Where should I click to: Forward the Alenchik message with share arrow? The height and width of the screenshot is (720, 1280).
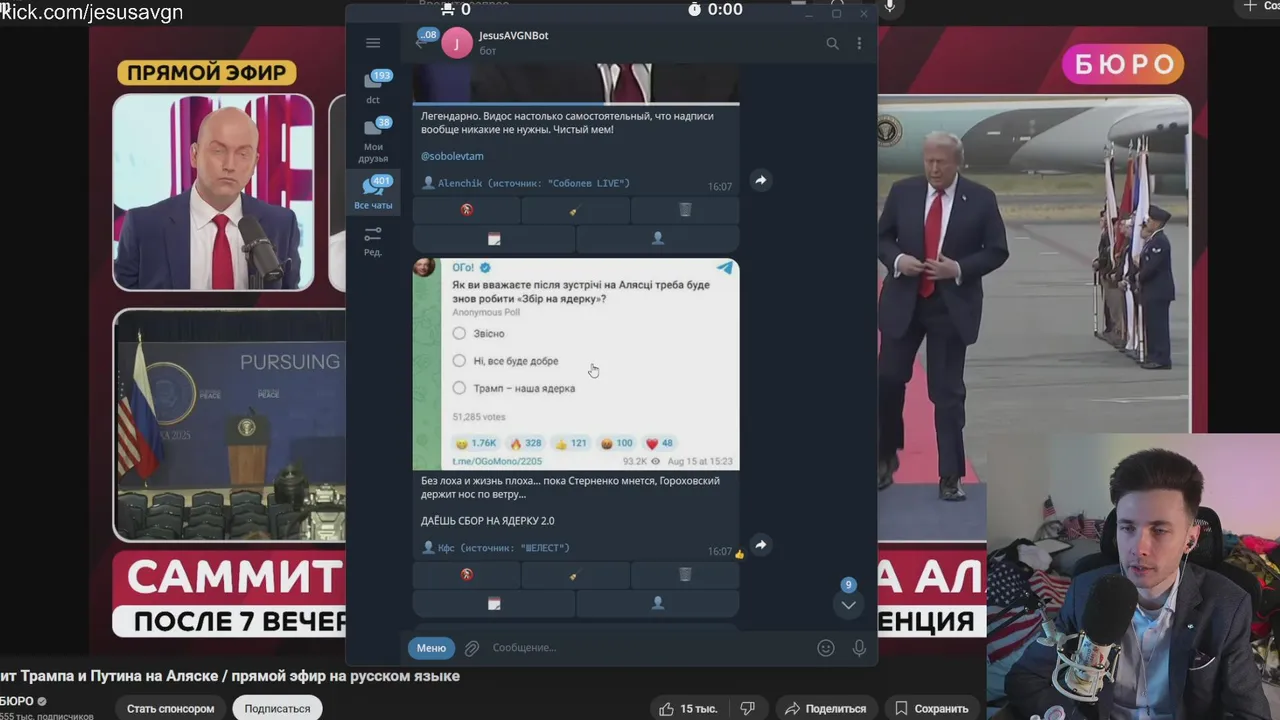760,180
